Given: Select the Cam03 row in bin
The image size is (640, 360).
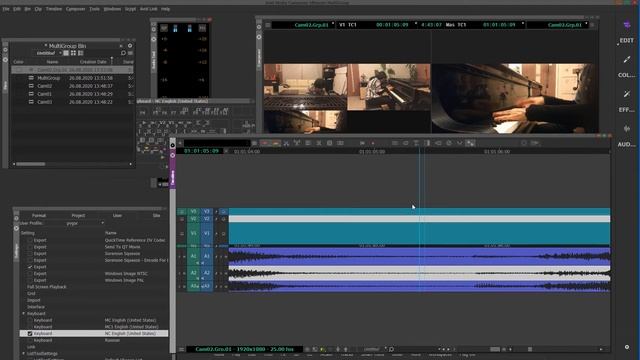Looking at the screenshot, I should (x=72, y=102).
